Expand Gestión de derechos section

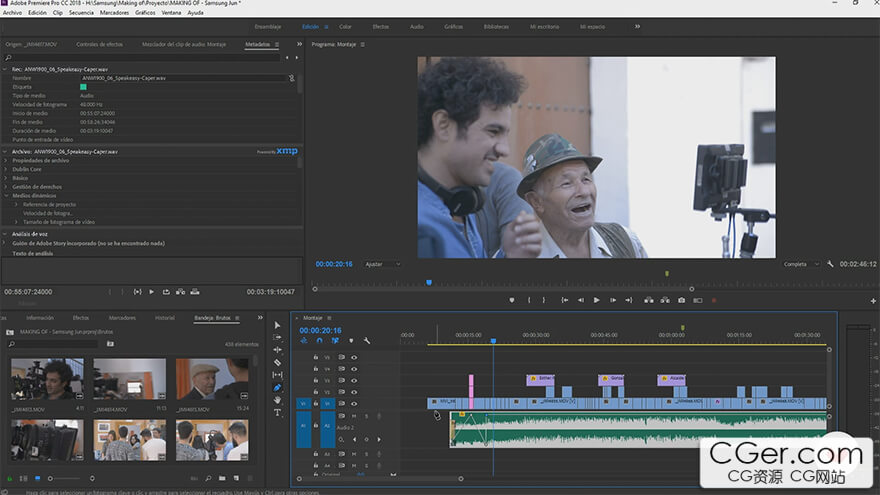[6, 187]
